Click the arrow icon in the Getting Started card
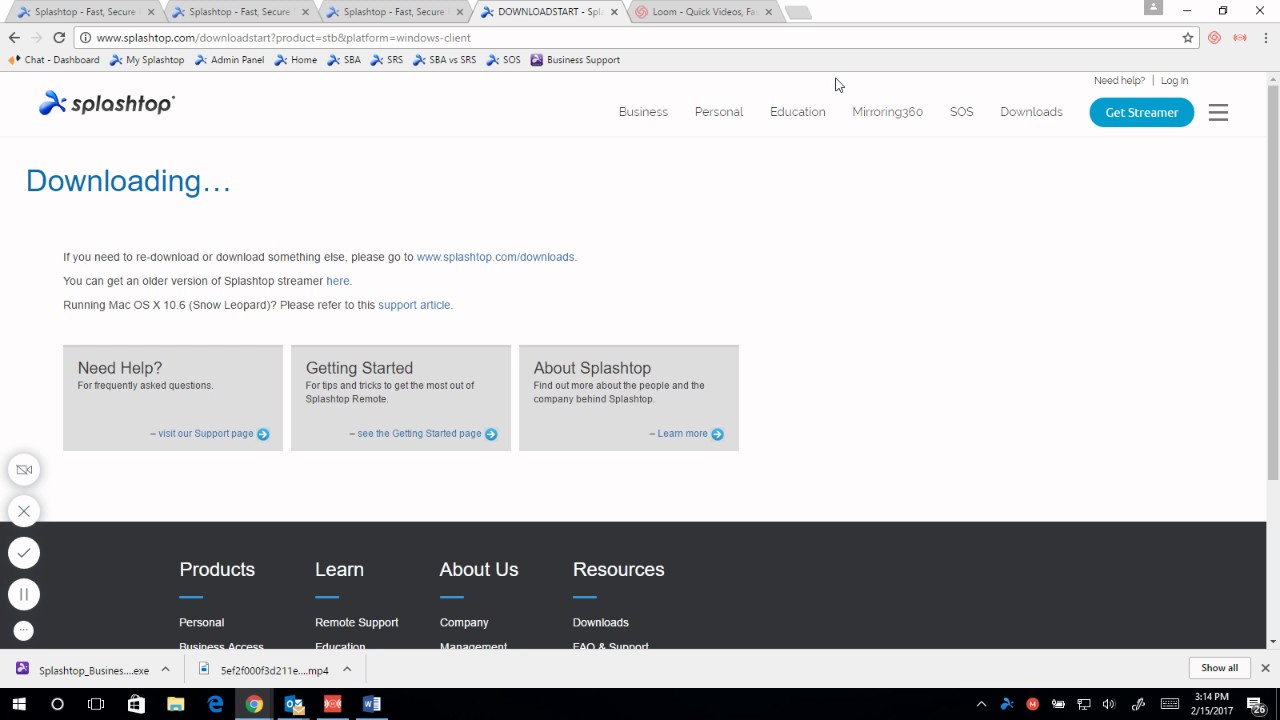The width and height of the screenshot is (1280, 720). pyautogui.click(x=491, y=434)
